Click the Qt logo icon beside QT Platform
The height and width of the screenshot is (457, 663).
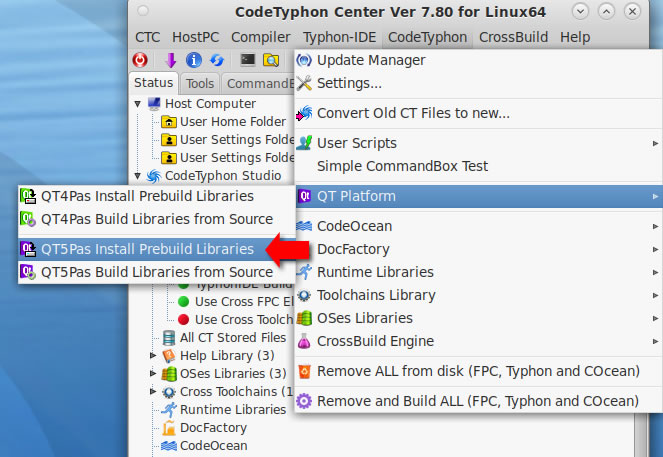coord(304,196)
